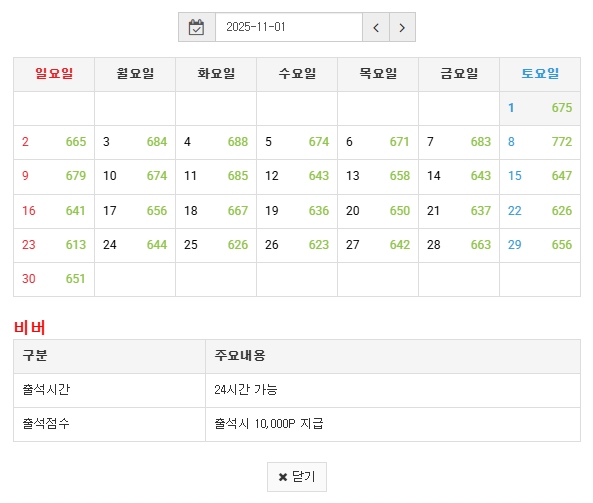Click the 일요일 column header
The width and height of the screenshot is (593, 503).
coord(54,74)
